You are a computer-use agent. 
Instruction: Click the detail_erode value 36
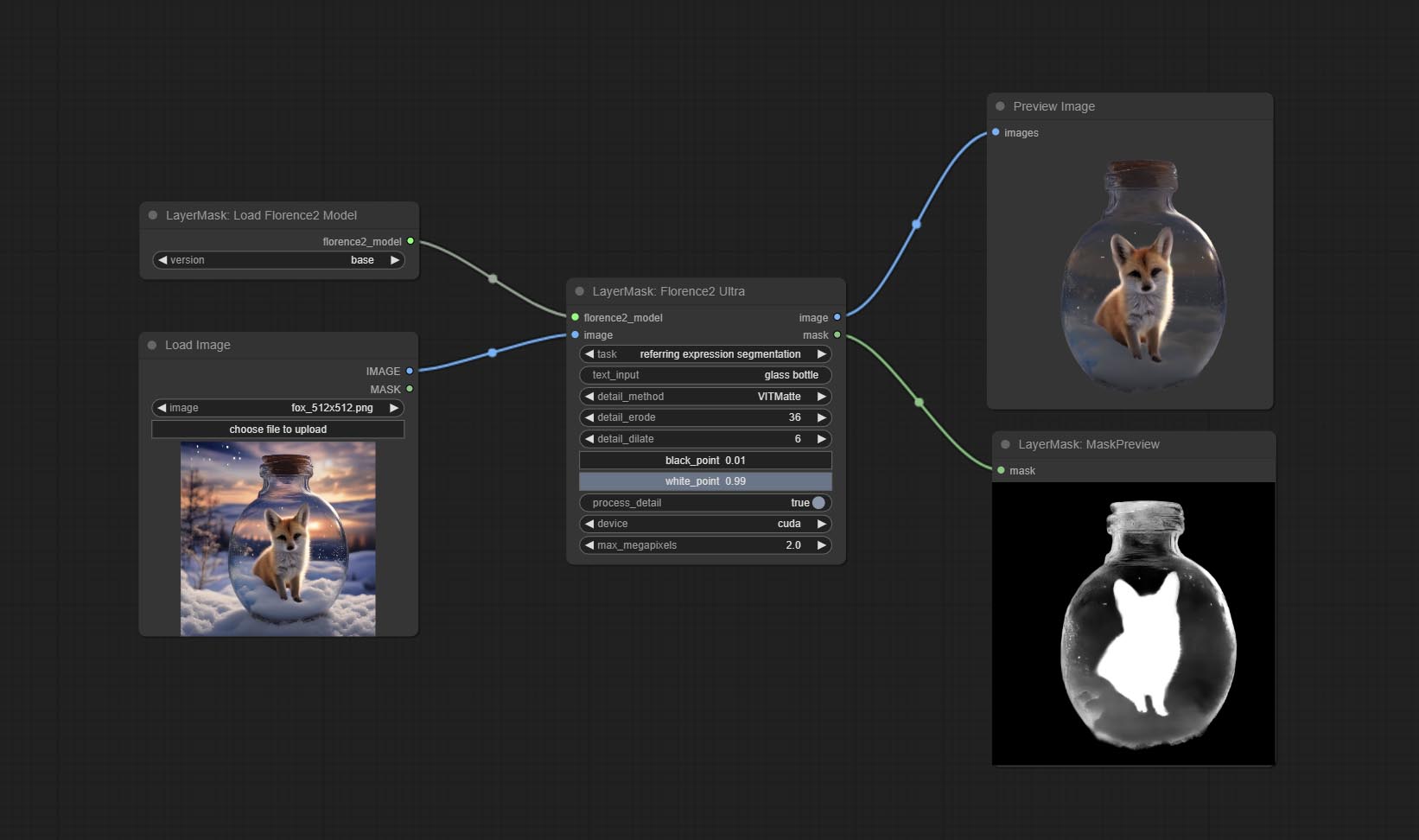click(794, 417)
